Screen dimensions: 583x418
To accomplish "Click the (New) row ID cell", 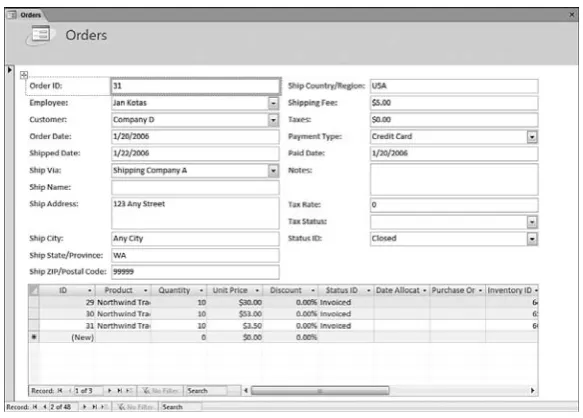I will coord(67,337).
